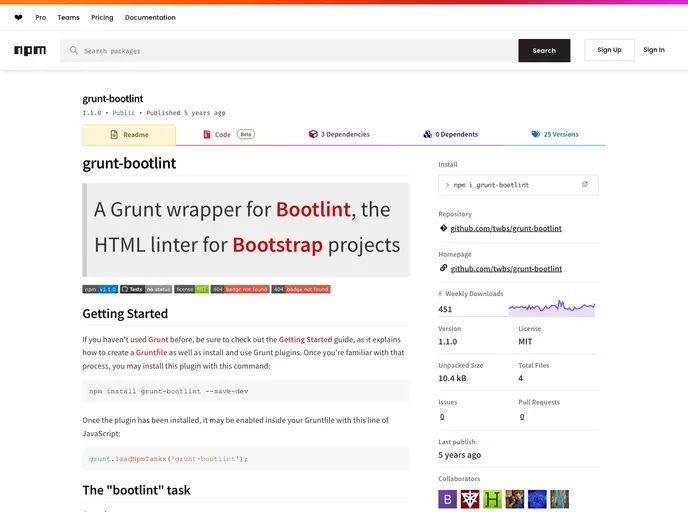Open the Issues count 0 link
The image size is (688, 512).
tap(442, 416)
